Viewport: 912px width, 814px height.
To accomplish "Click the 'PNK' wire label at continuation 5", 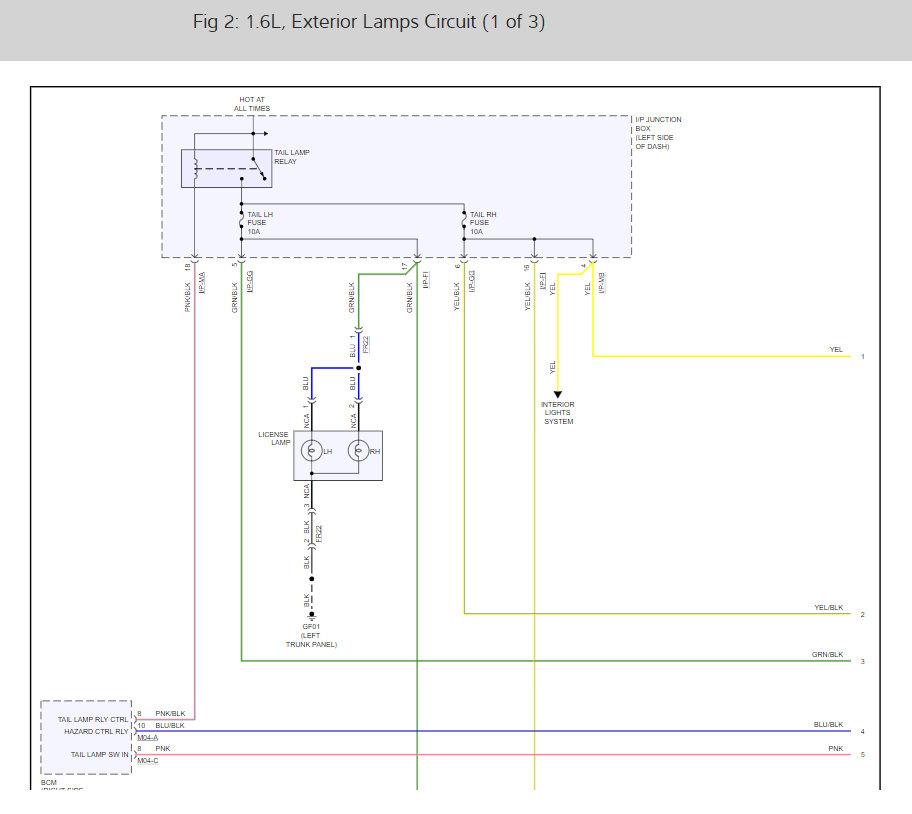I will coord(836,748).
